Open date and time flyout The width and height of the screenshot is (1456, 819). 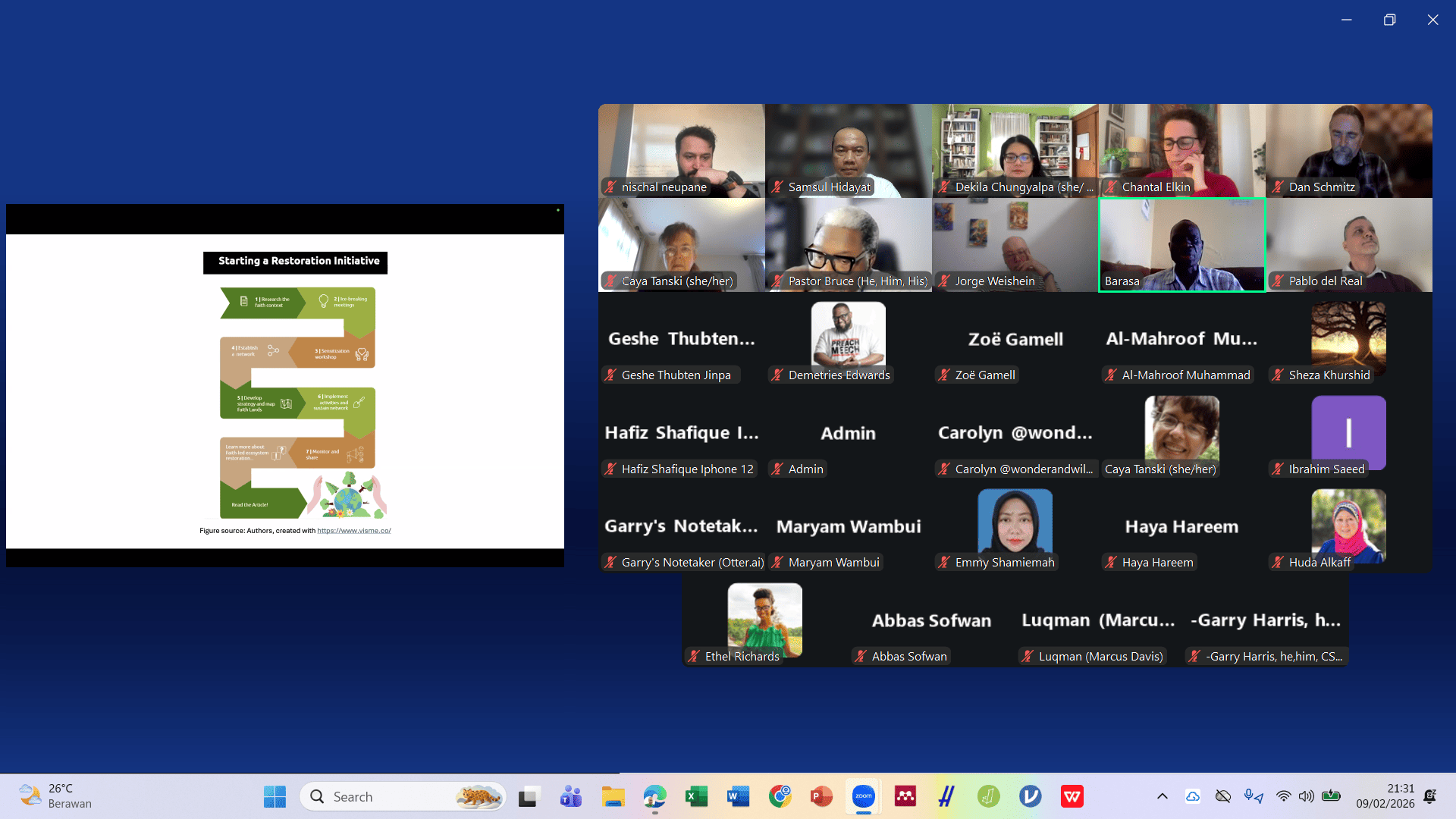[x=1385, y=796]
